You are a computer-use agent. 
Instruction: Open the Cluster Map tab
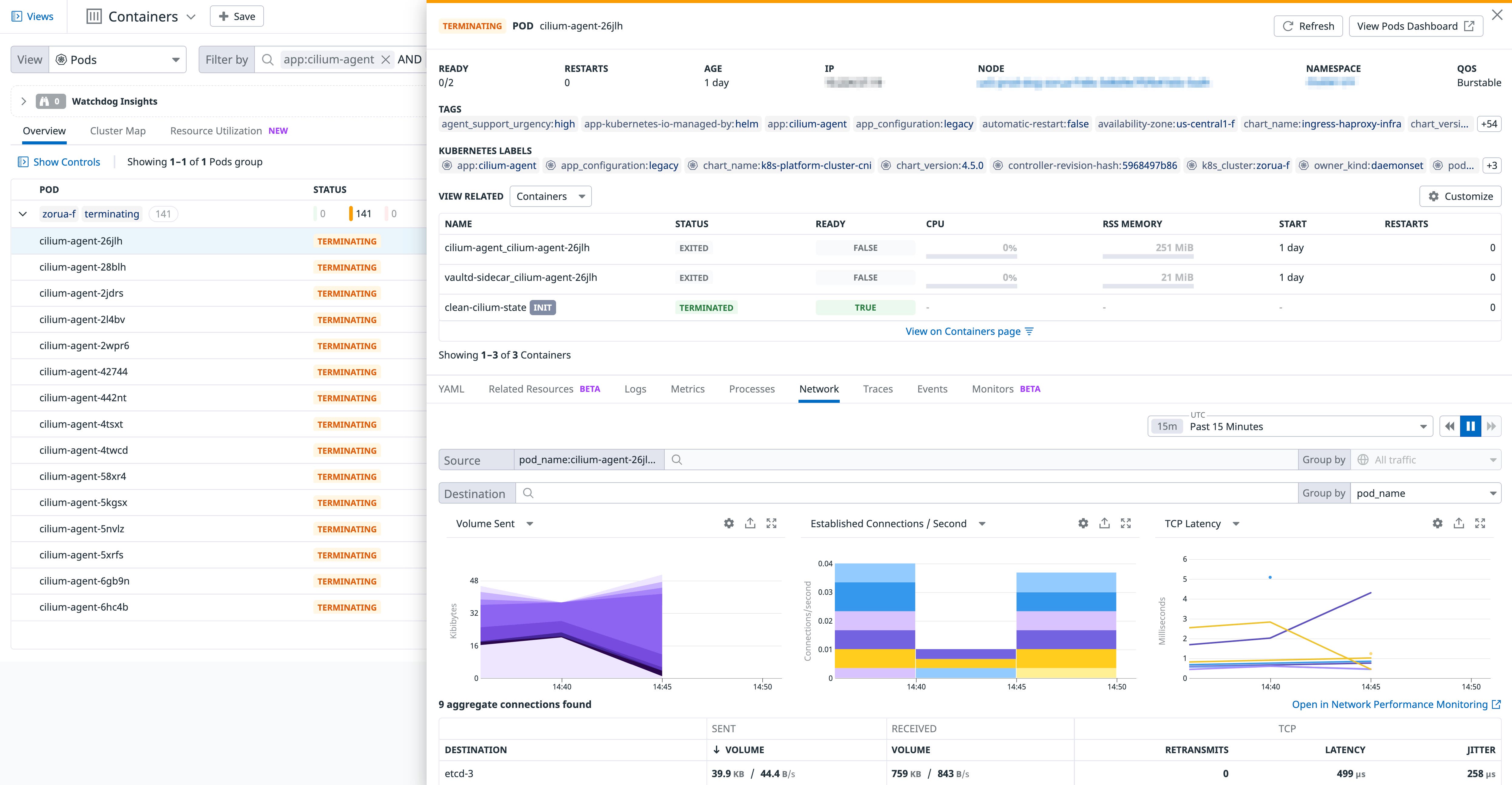(117, 130)
